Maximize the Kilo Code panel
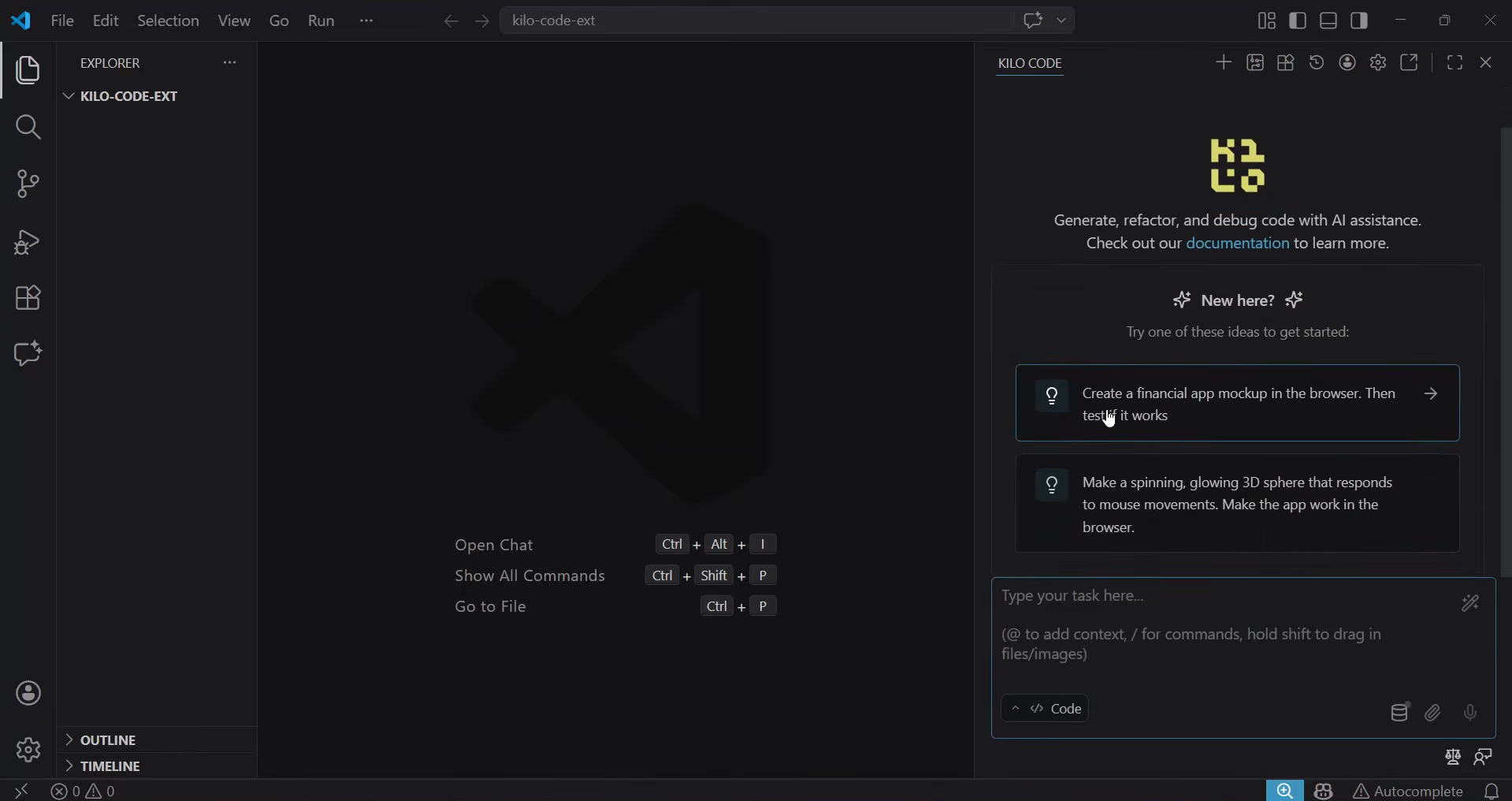Image resolution: width=1512 pixels, height=801 pixels. [1455, 62]
